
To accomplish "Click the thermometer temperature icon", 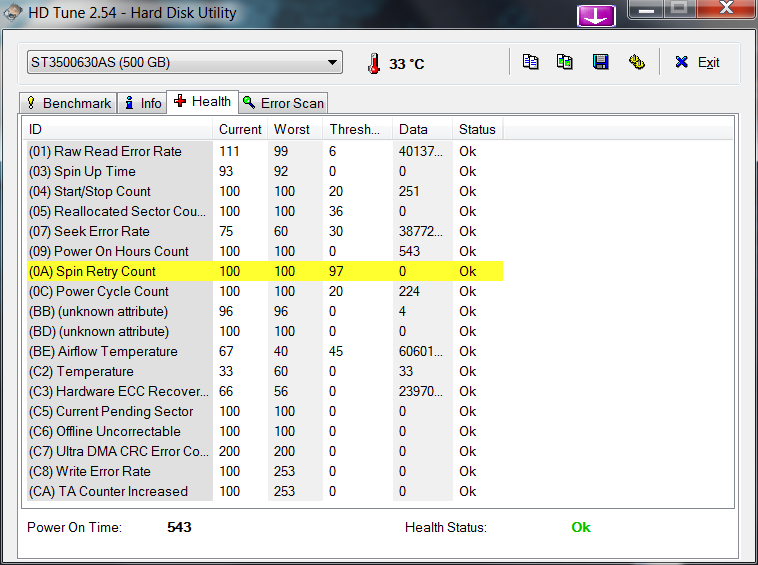I will click(x=374, y=63).
